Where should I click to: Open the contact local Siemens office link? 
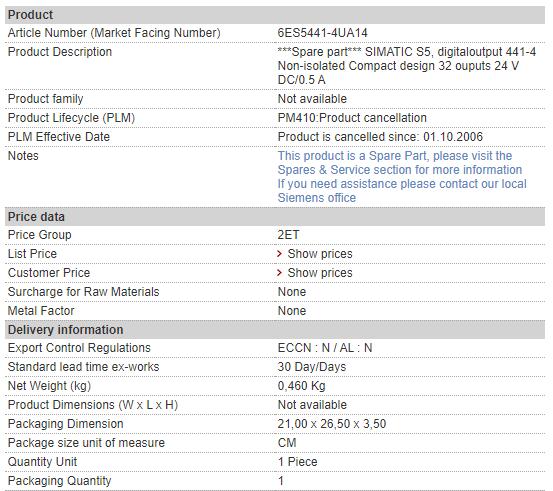point(402,191)
